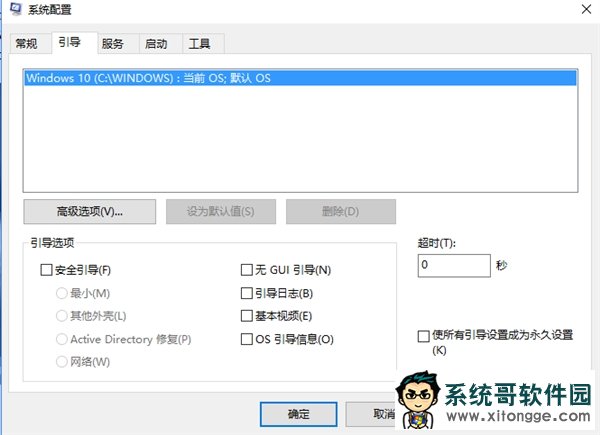Select the 网络(W) radio option
This screenshot has height=435, width=600.
[x=62, y=362]
